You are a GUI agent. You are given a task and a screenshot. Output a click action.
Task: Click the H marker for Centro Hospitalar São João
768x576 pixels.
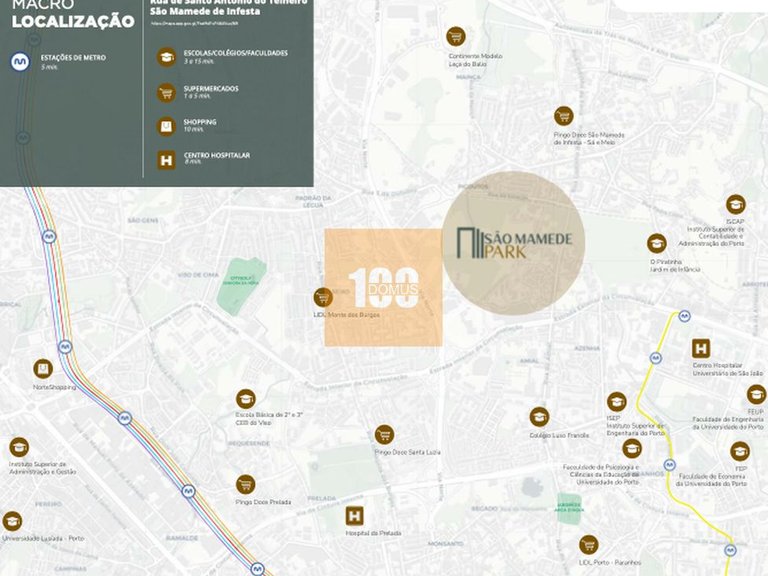701,349
